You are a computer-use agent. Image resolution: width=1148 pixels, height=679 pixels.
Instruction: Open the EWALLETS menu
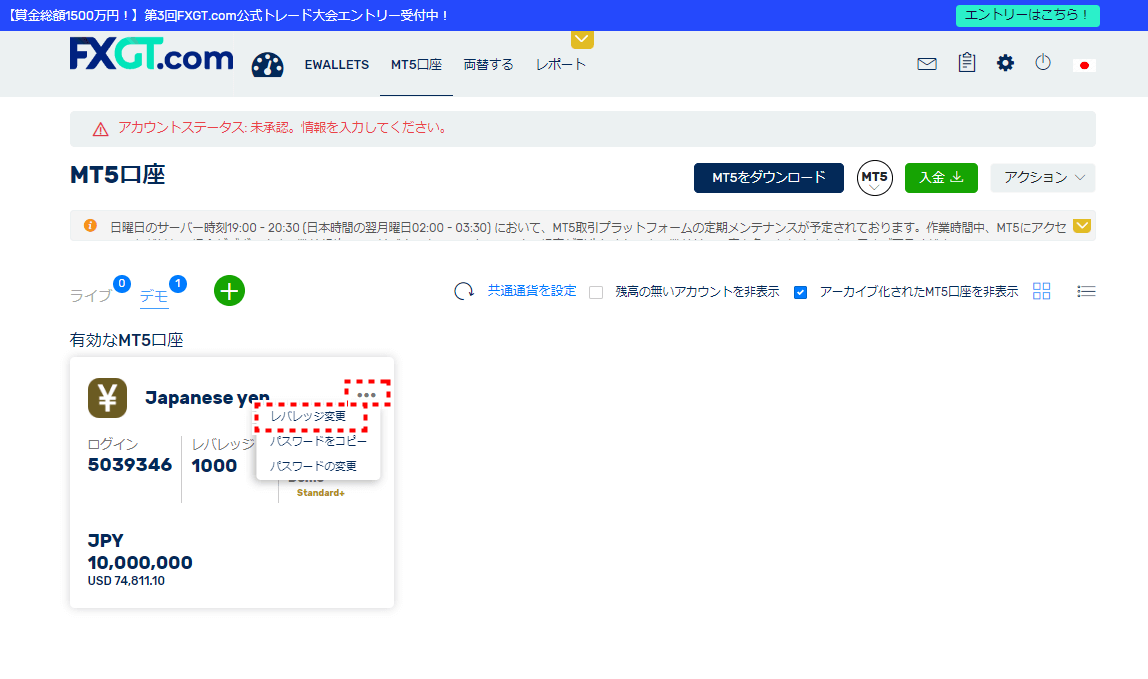(337, 64)
